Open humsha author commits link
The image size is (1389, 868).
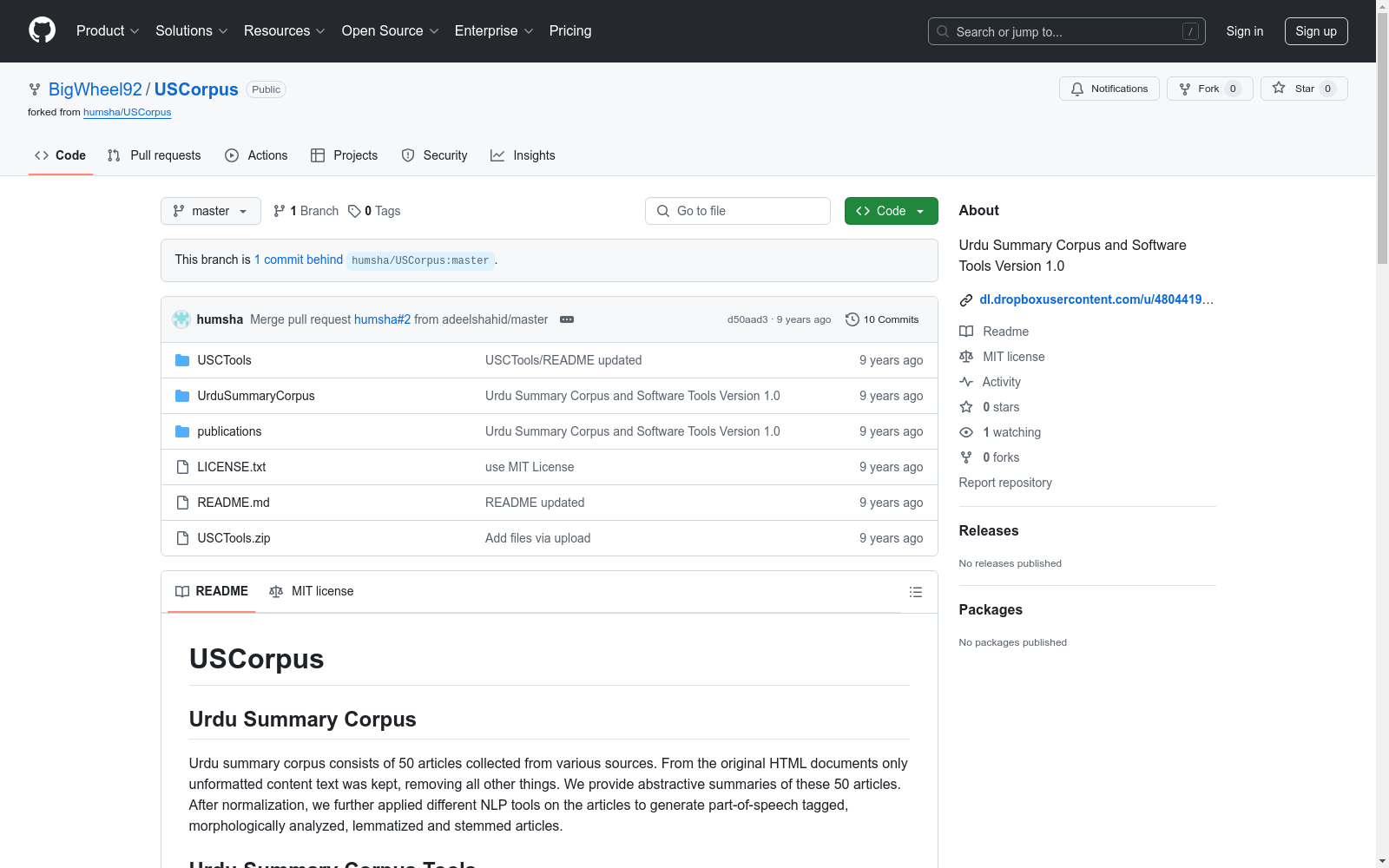(x=220, y=319)
